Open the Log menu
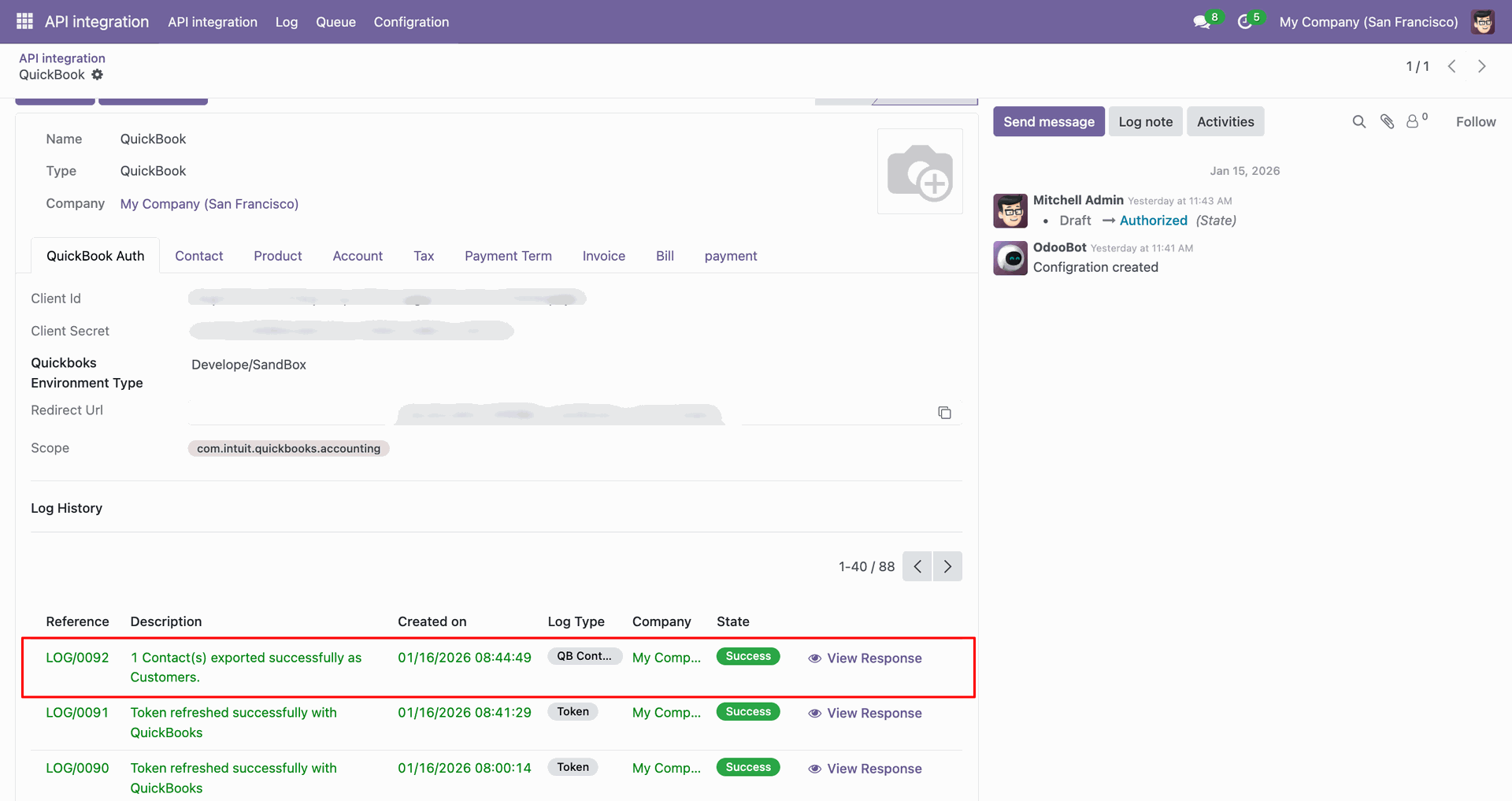The width and height of the screenshot is (1512, 801). coord(287,22)
